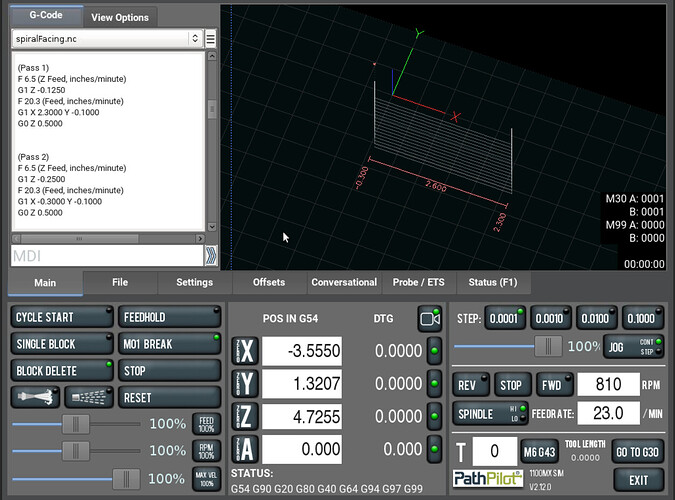Click the X axis reference LED button

(x=434, y=351)
